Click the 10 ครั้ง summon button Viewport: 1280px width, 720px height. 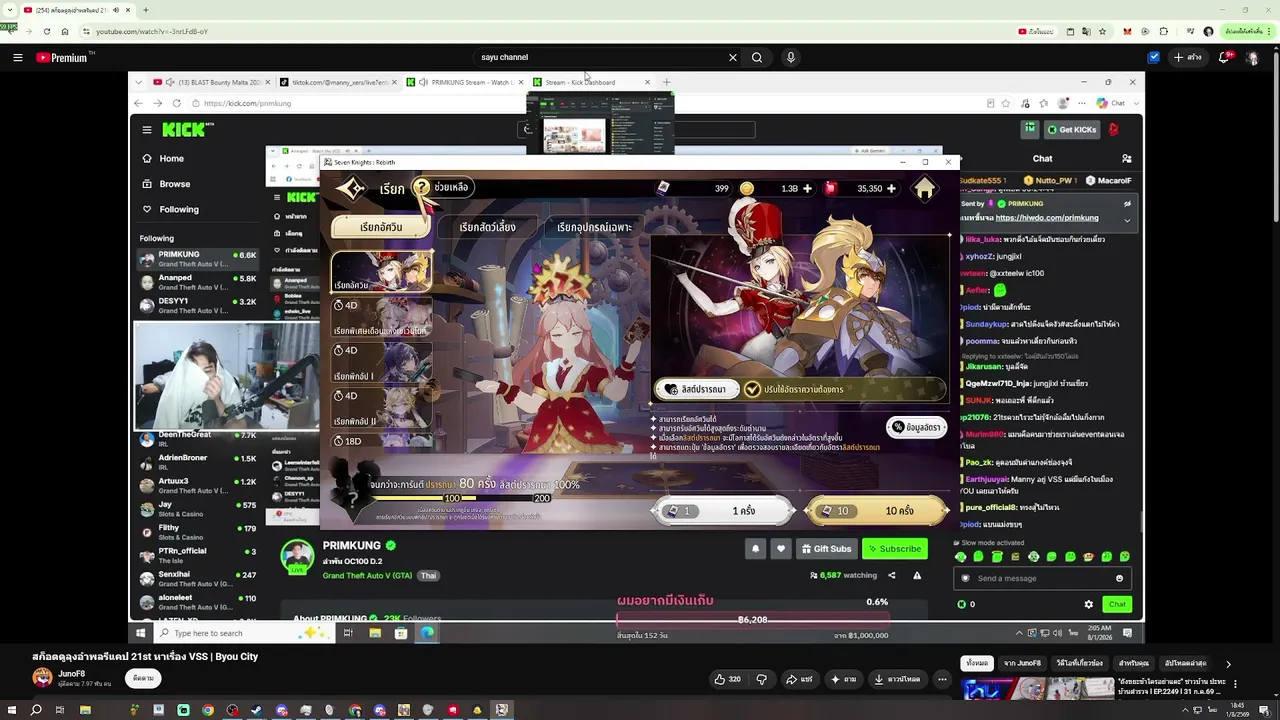coord(878,511)
